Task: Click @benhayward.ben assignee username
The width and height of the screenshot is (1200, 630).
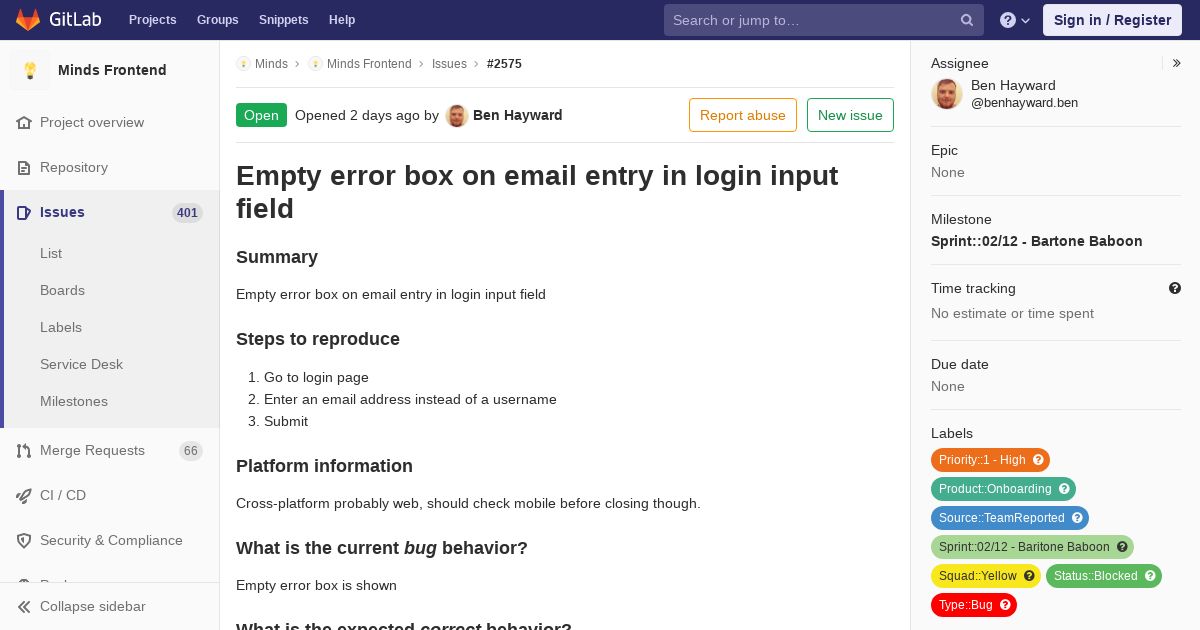Action: [x=1024, y=102]
